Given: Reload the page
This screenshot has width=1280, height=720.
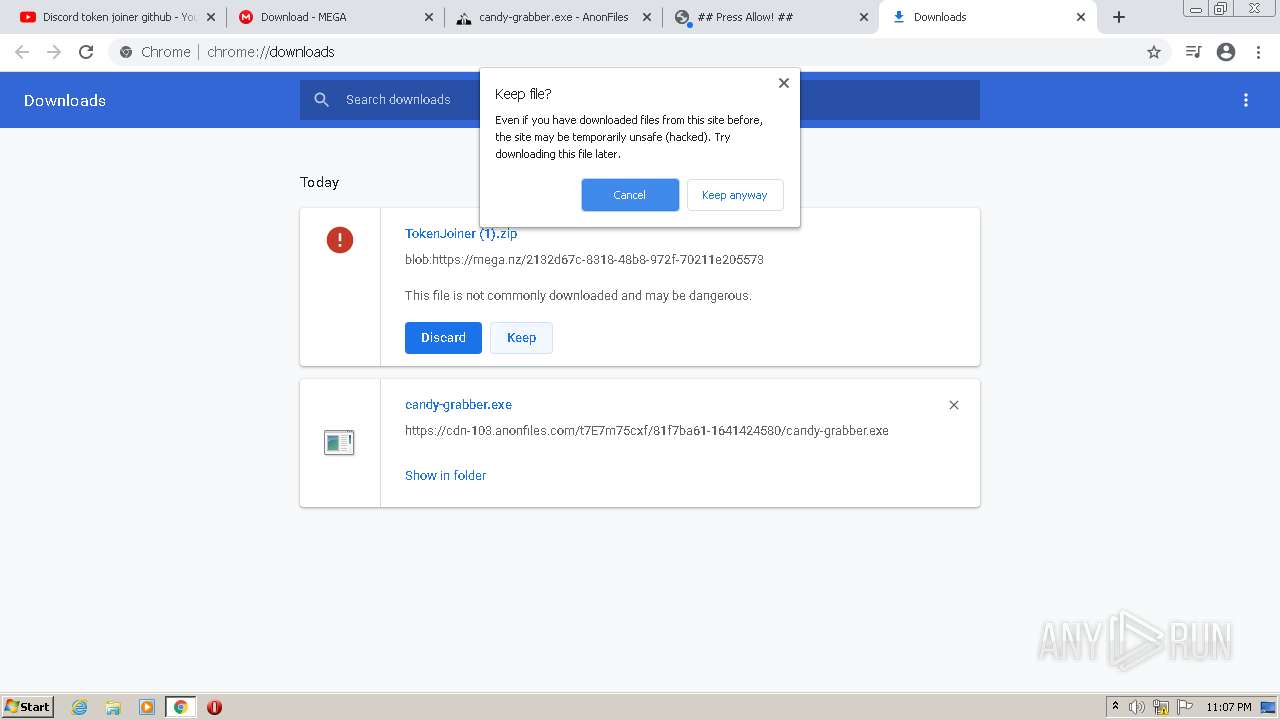Looking at the screenshot, I should tap(86, 52).
